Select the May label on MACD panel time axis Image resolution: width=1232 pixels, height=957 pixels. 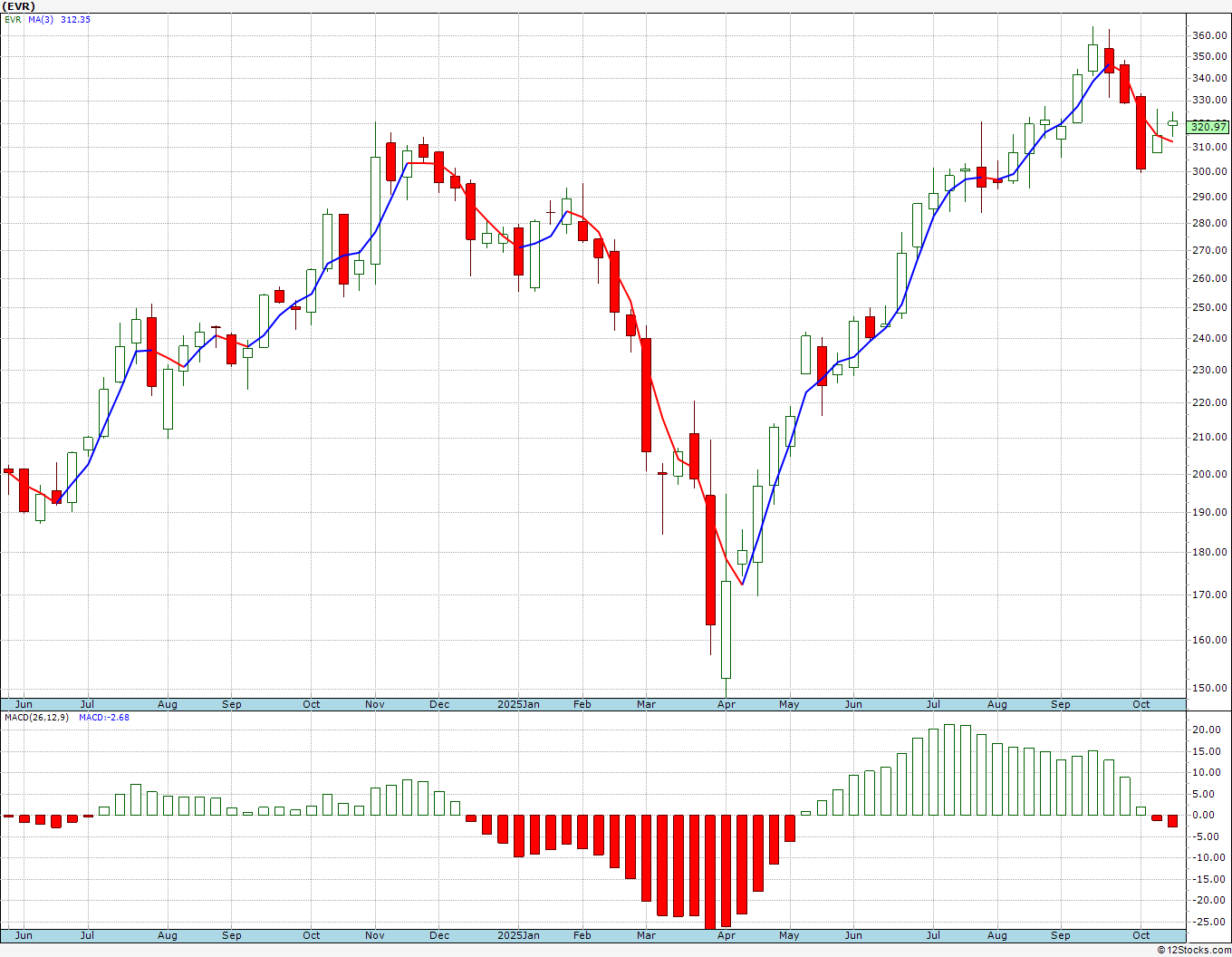[789, 935]
